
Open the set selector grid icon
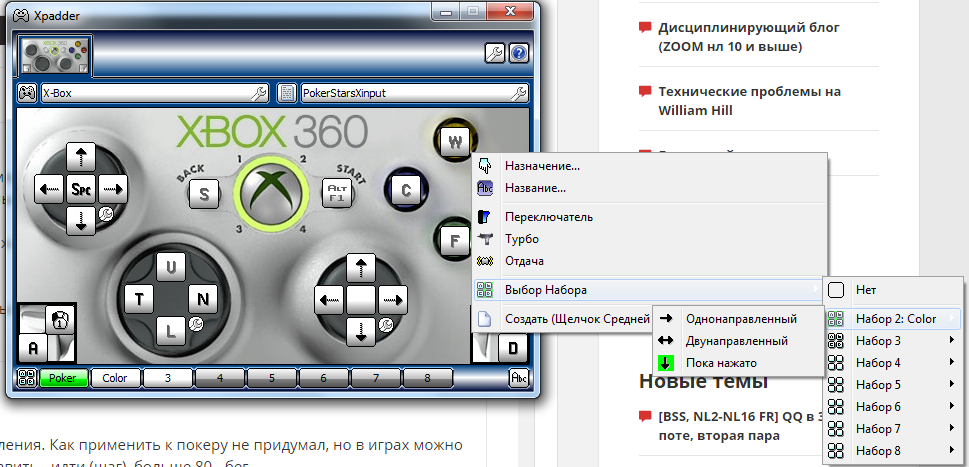[x=27, y=378]
